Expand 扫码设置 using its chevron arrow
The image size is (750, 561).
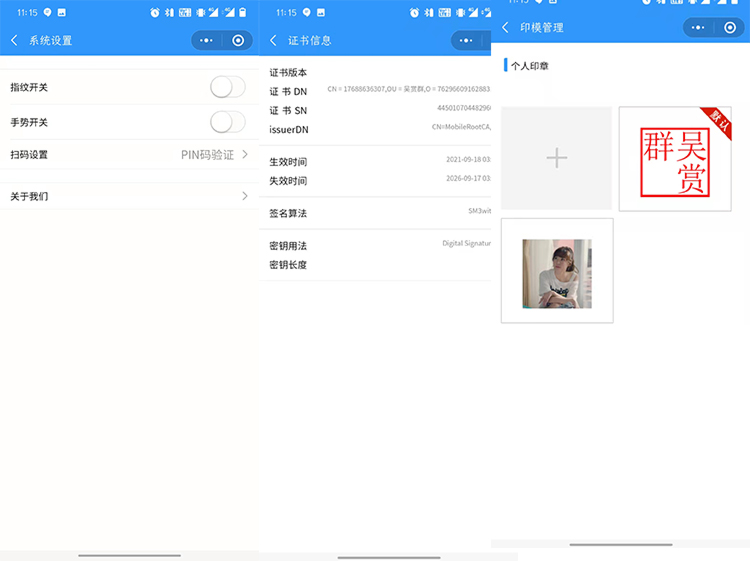[x=245, y=155]
